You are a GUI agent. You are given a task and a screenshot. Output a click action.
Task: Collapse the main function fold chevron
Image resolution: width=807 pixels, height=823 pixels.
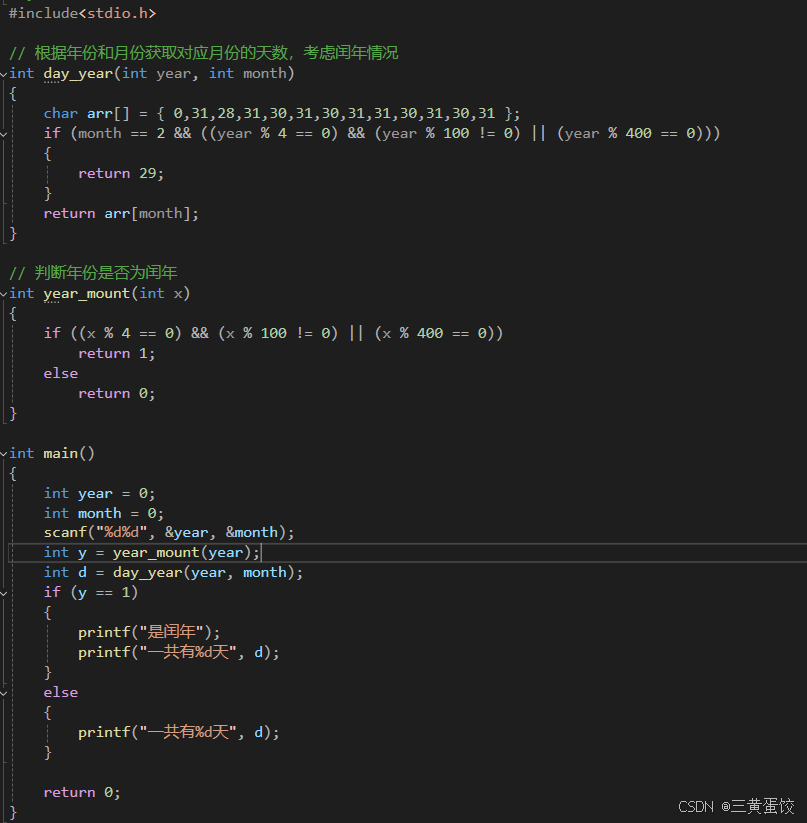coord(4,454)
